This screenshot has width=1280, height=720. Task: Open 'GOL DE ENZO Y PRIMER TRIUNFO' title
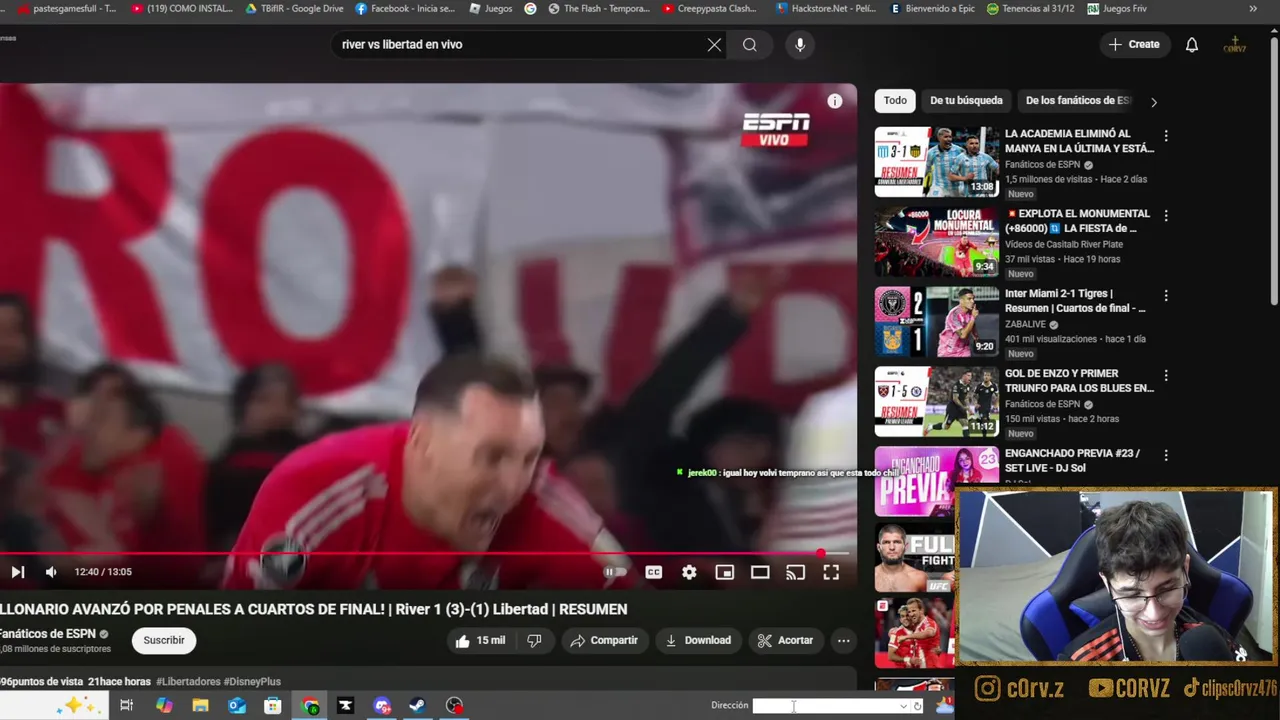point(1079,381)
